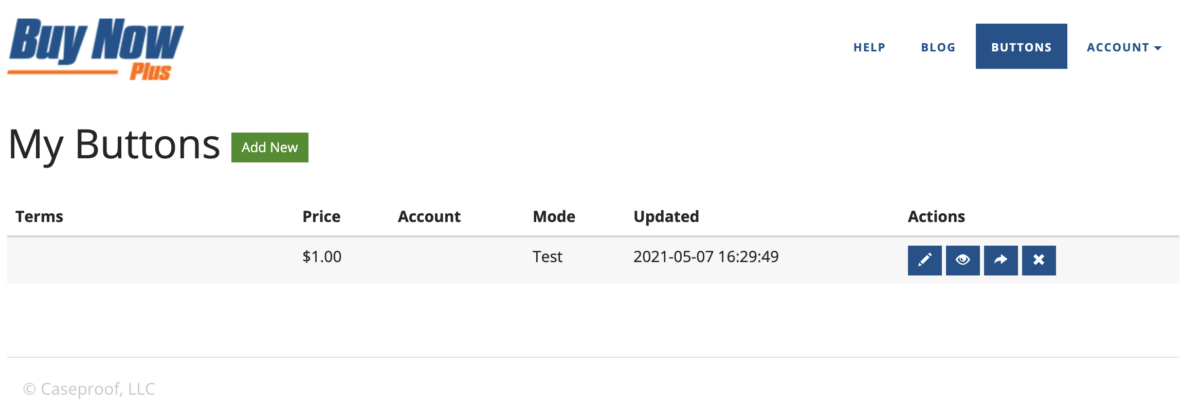The image size is (1200, 406).
Task: Click the Updated column header
Action: click(666, 216)
